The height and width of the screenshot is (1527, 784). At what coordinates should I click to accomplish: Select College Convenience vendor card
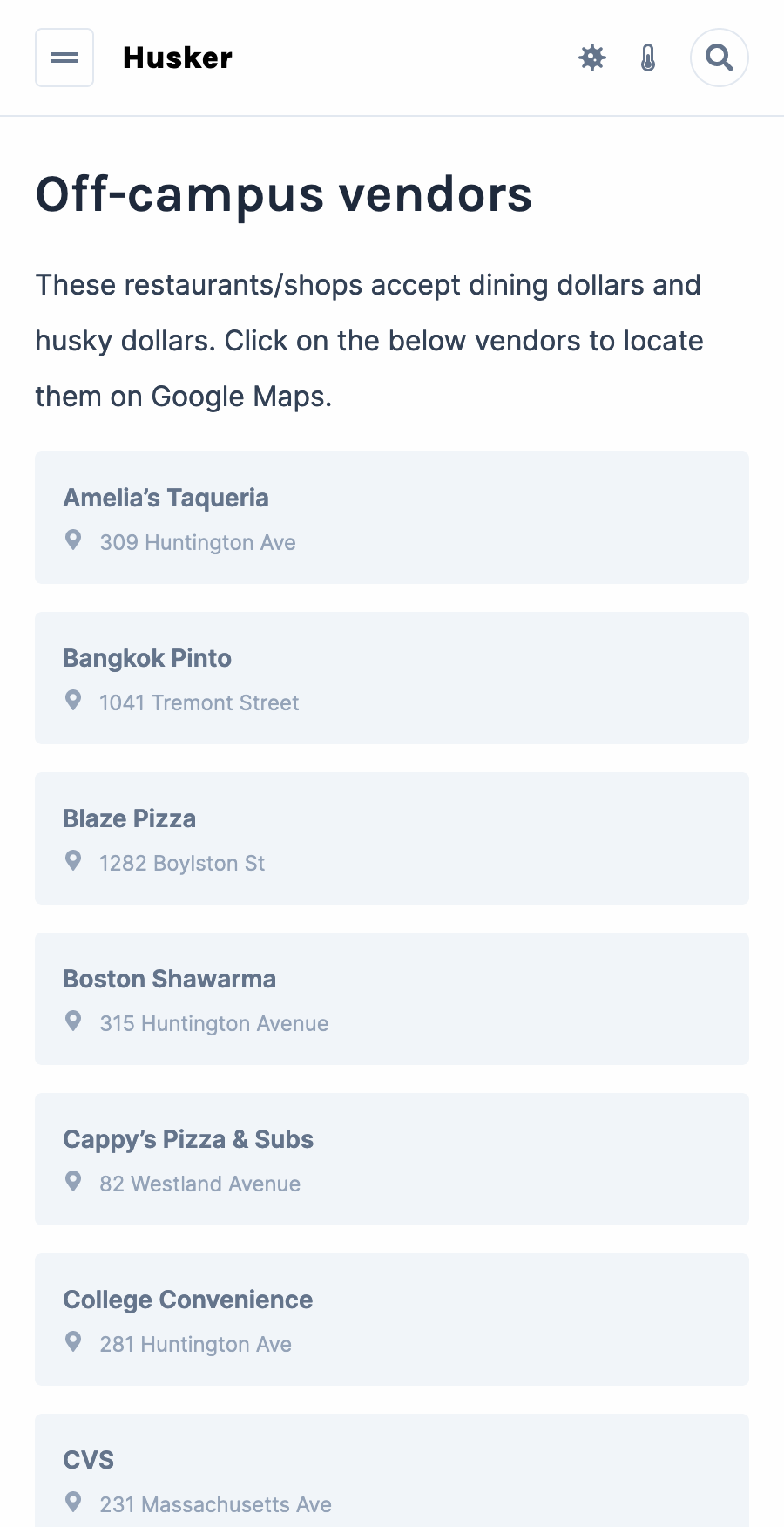(392, 1320)
